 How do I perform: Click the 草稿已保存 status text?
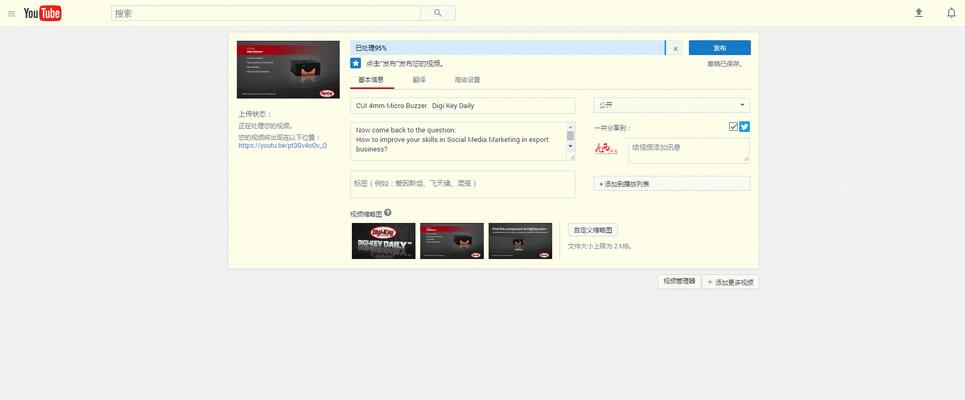(x=724, y=64)
